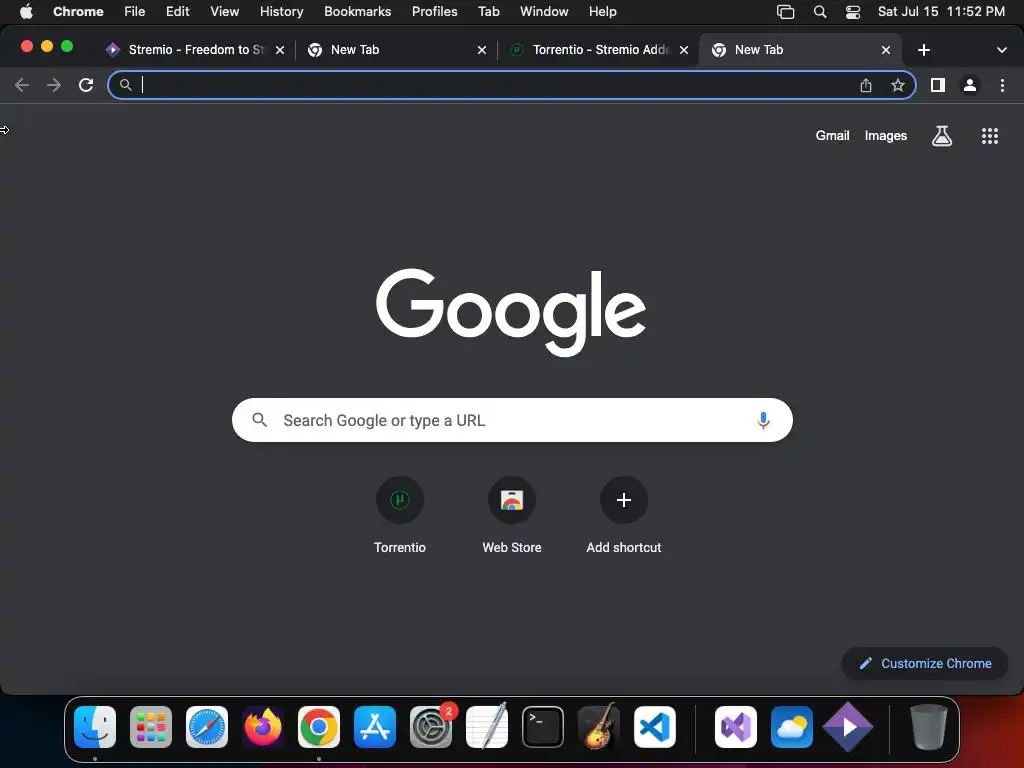Click the share icon in address bar
The image size is (1024, 768).
pyautogui.click(x=866, y=85)
